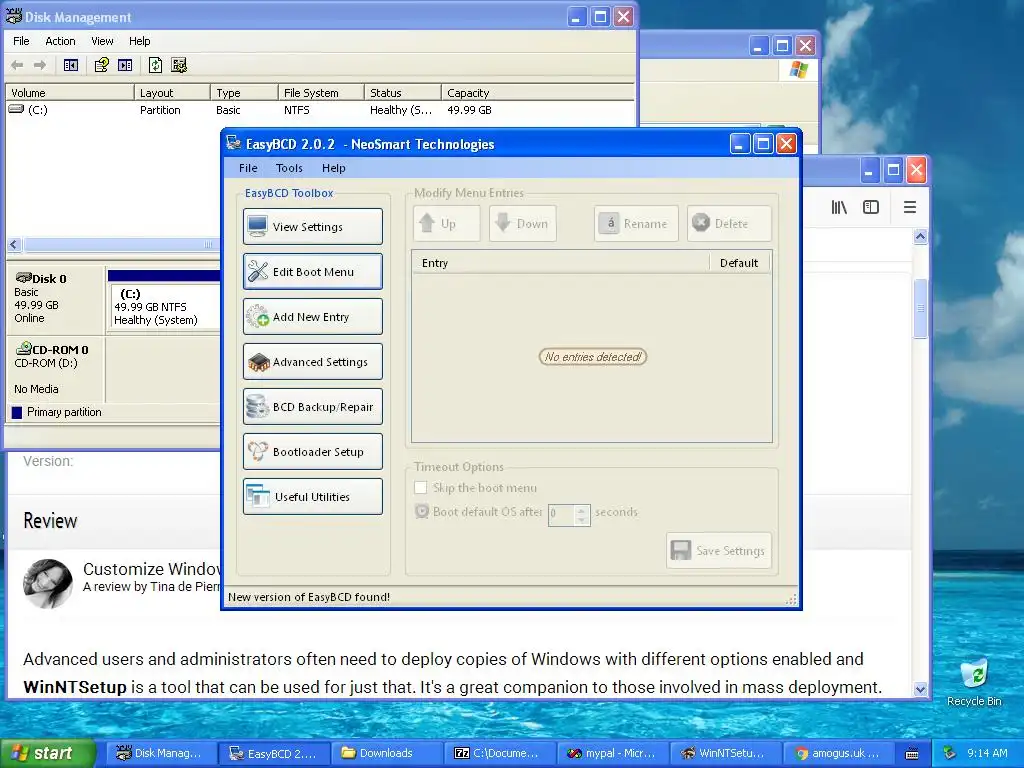
Task: Switch to amogus.uk Chrome taskbar button
Action: coord(838,753)
